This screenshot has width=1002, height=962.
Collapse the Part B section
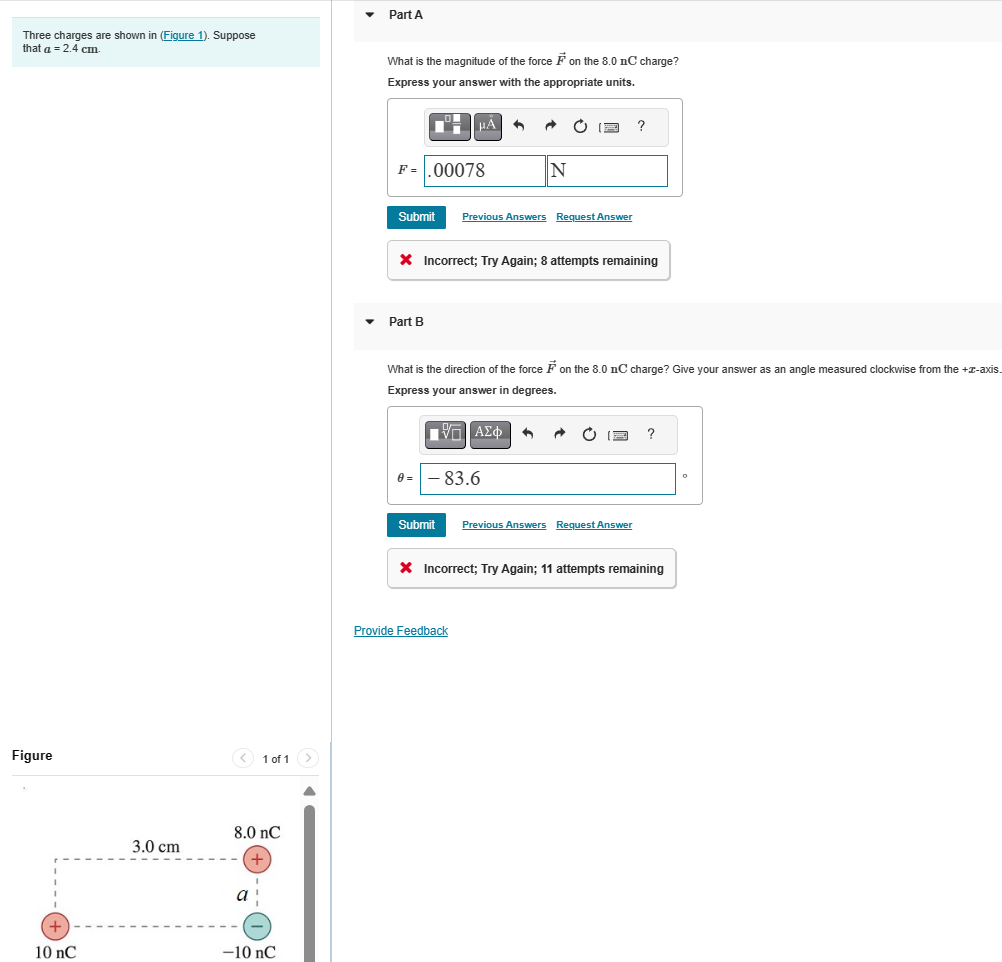371,322
